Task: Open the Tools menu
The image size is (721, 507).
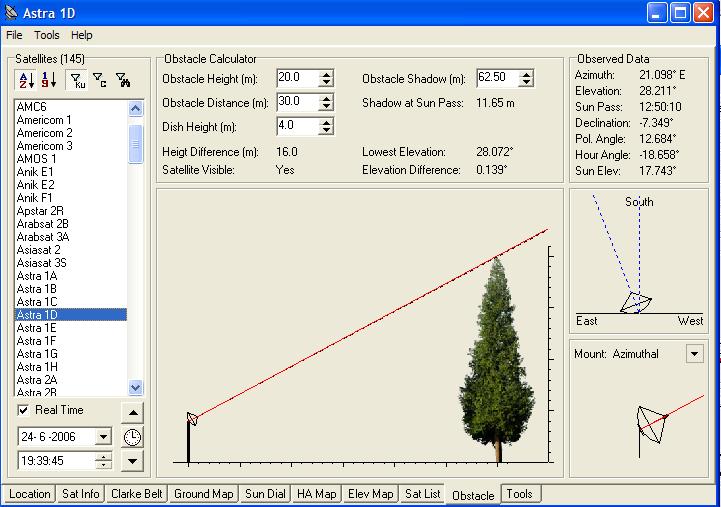Action: point(46,35)
